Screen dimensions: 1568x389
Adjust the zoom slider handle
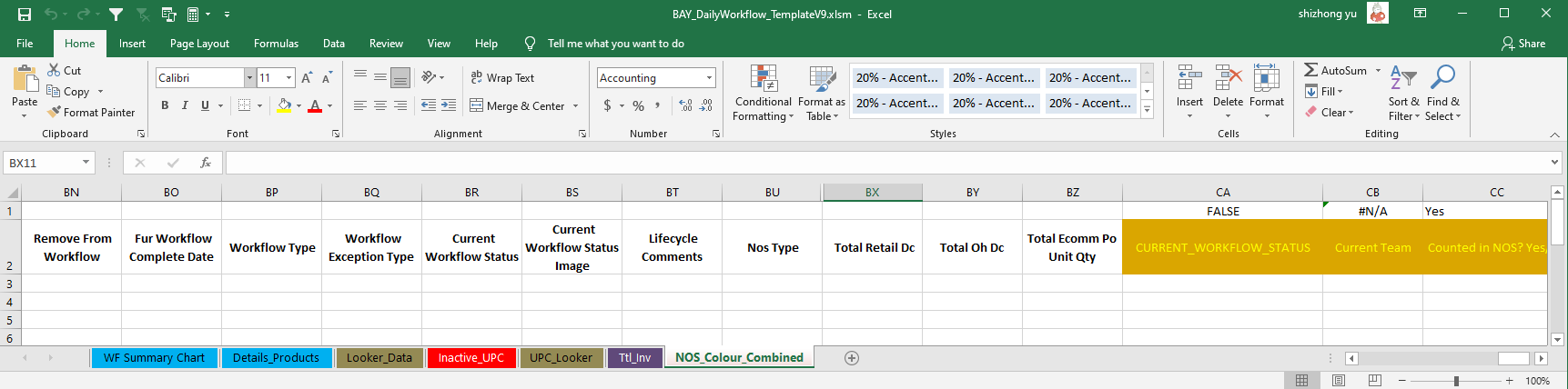[x=1456, y=381]
